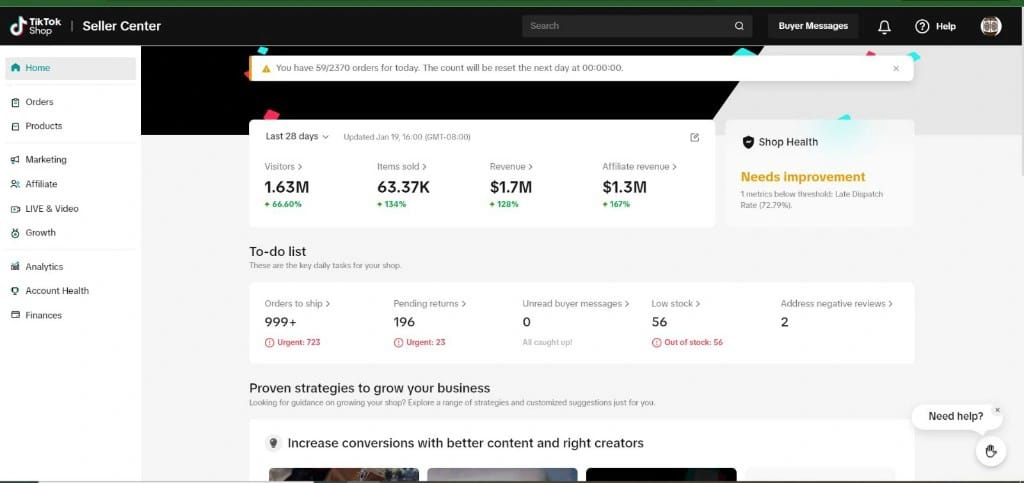
Task: Click the Products box icon
Action: [16, 127]
